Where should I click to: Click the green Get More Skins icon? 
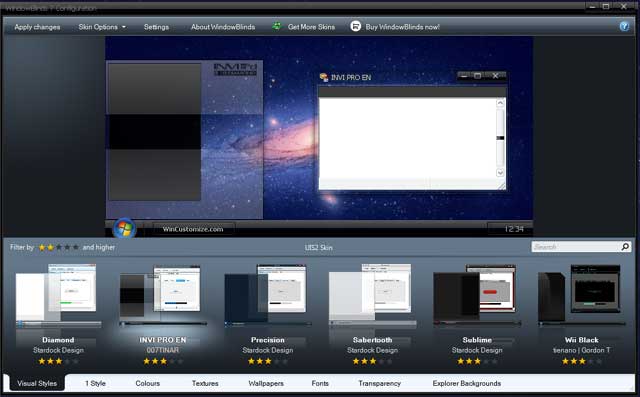click(277, 27)
